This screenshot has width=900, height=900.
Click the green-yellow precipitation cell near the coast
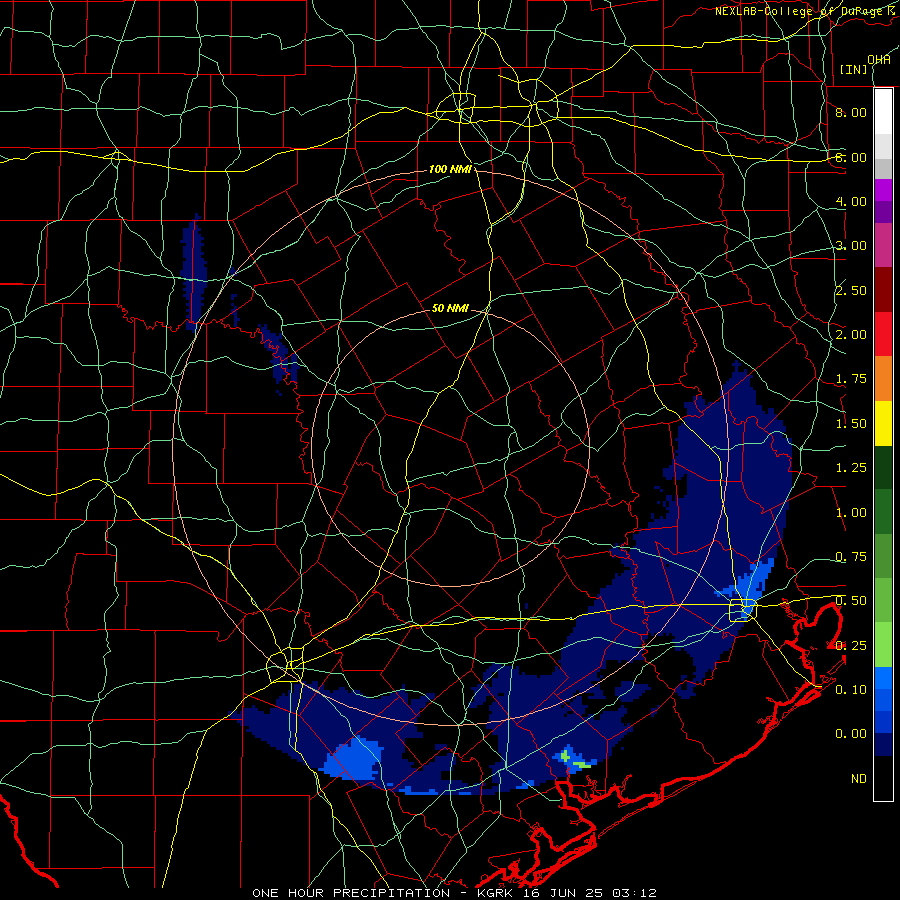(x=575, y=759)
